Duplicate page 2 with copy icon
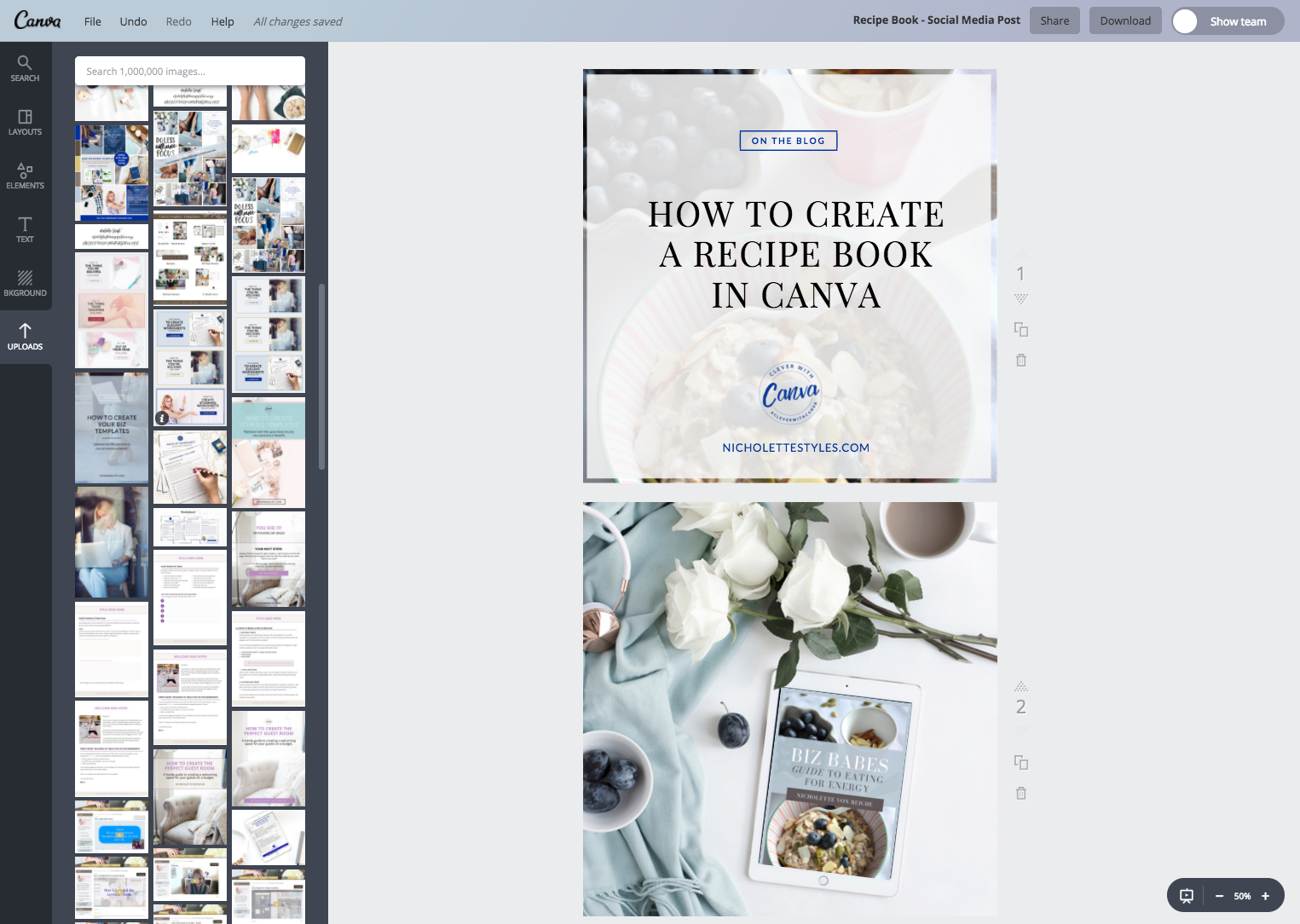Image resolution: width=1300 pixels, height=924 pixels. point(1020,762)
